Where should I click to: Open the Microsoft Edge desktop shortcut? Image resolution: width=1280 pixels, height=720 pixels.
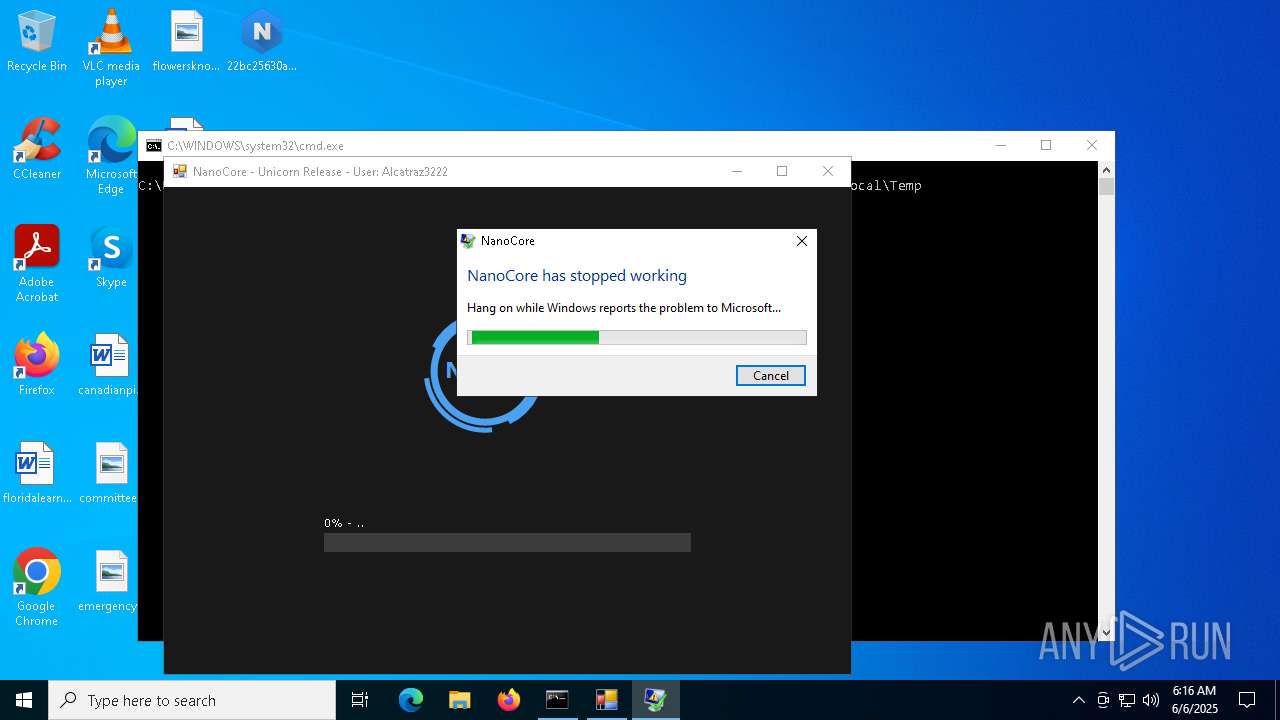111,156
